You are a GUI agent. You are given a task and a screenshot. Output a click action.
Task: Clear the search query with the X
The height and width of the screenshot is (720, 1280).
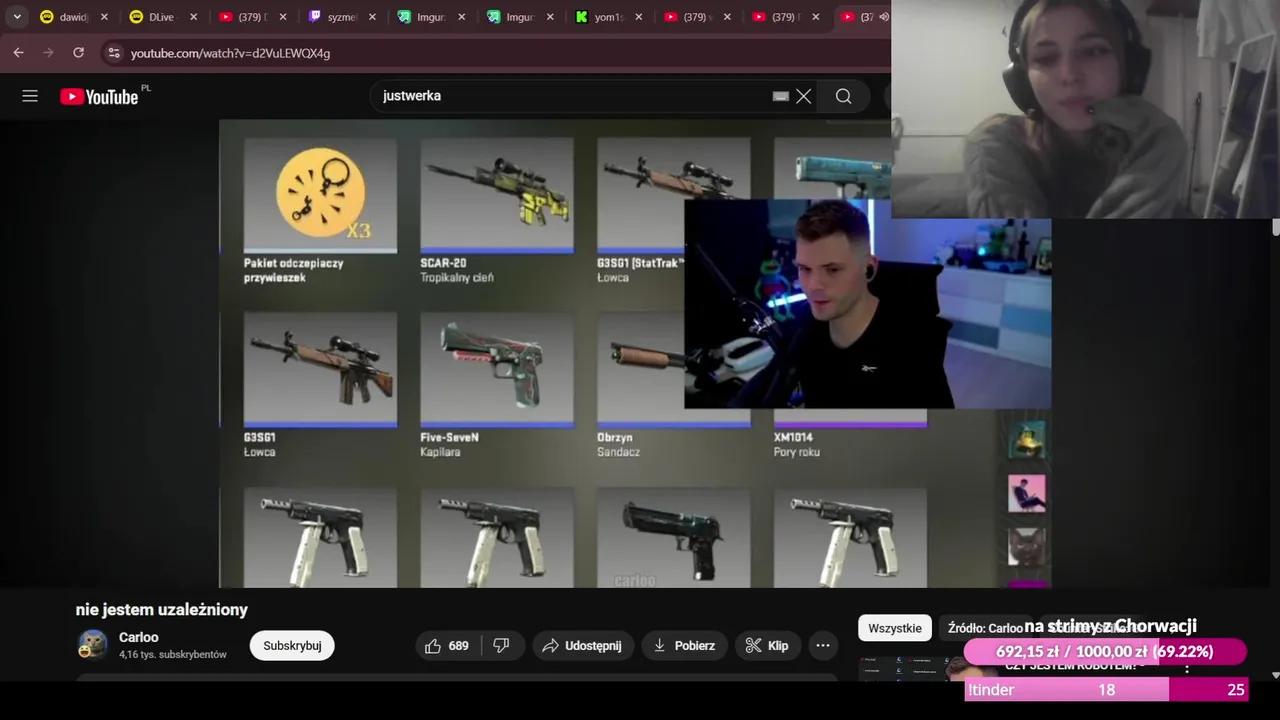pos(804,96)
